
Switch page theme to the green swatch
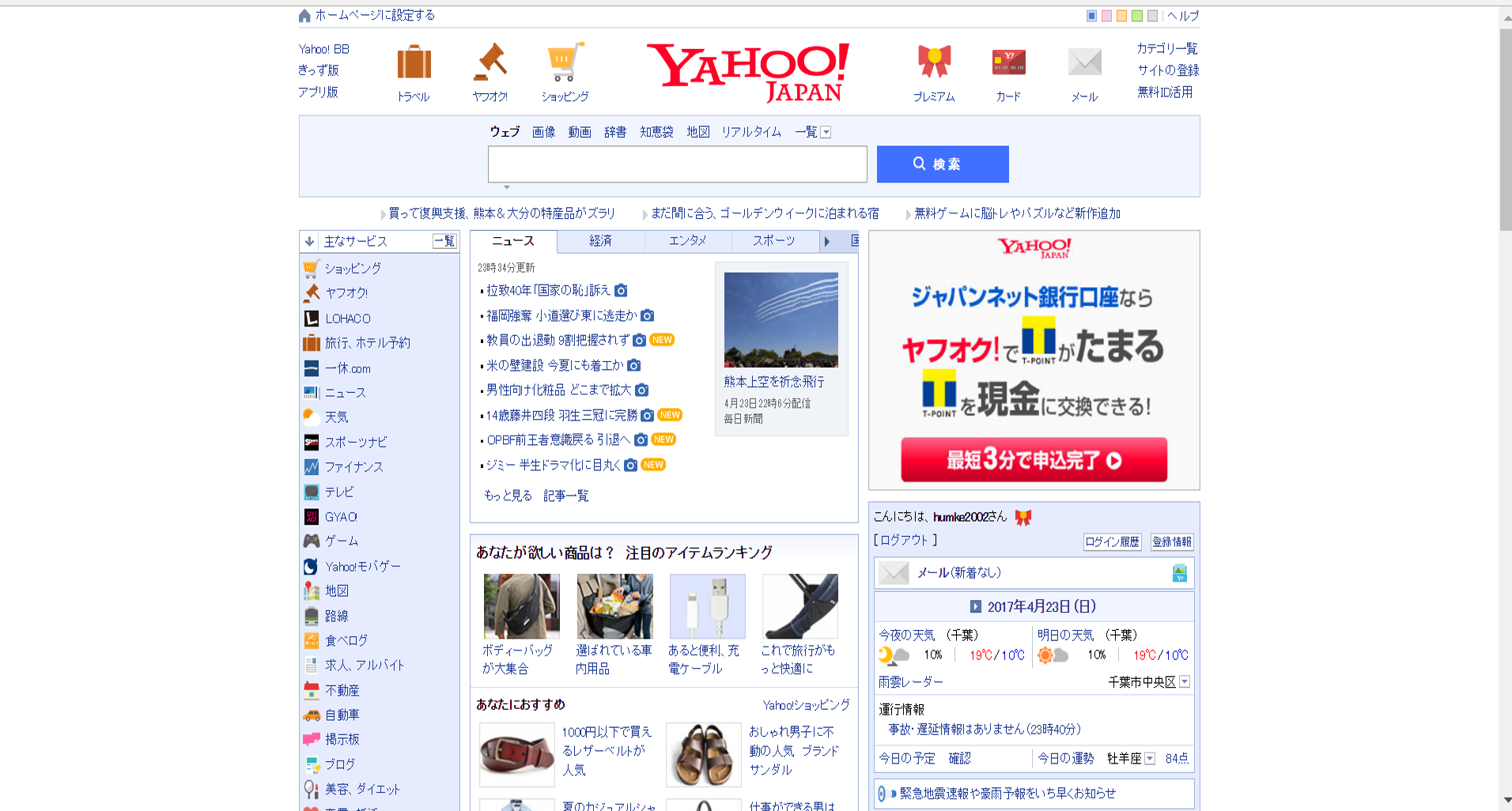pos(1136,16)
